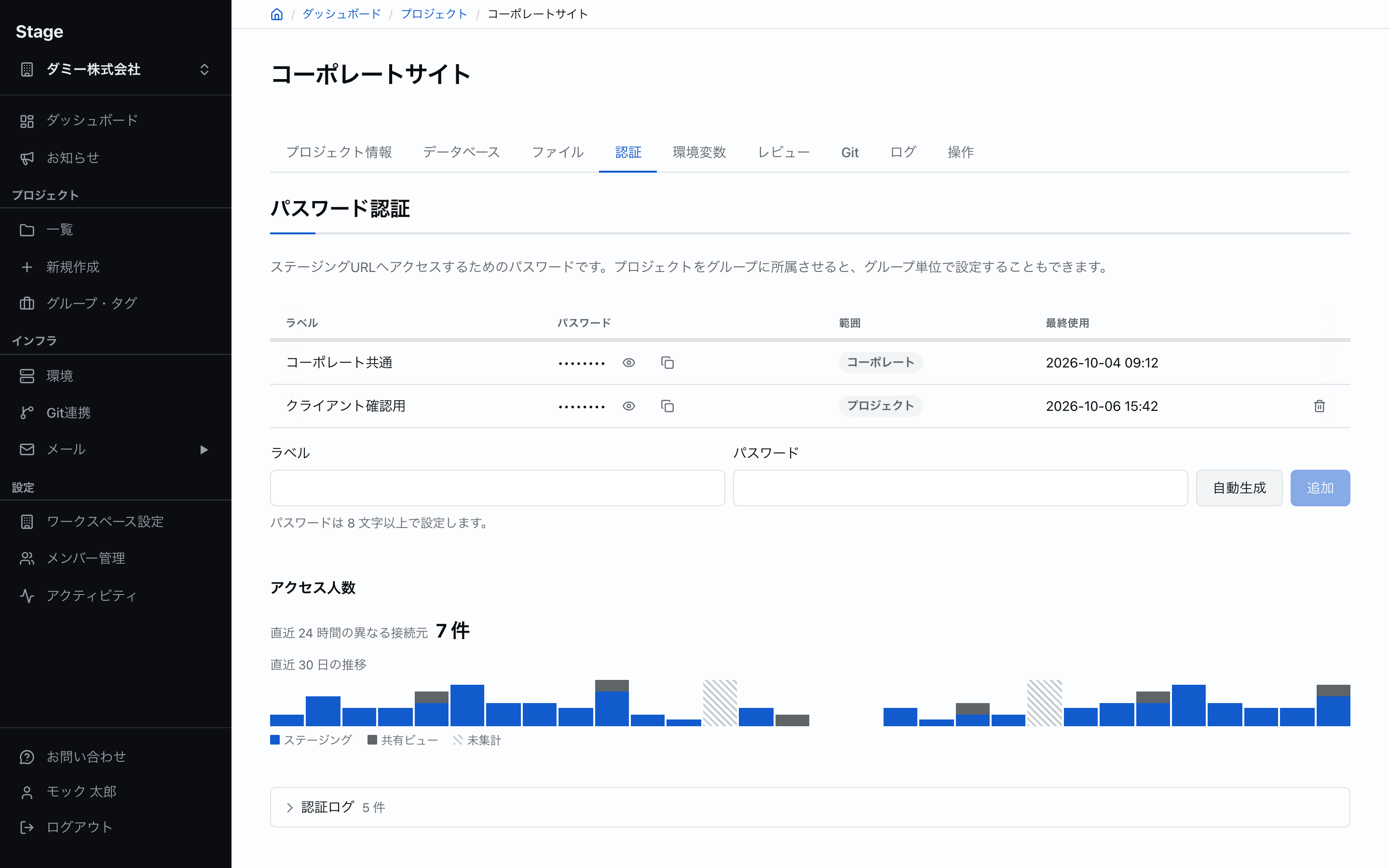Open the workspace switcher ダミー株式会社
1389x868 pixels.
coord(115,69)
